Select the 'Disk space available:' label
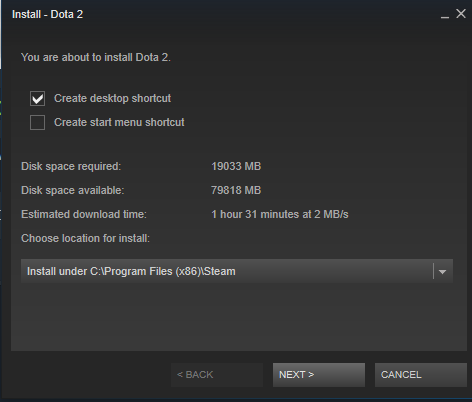Viewport: 472px width, 402px height. pos(73,190)
